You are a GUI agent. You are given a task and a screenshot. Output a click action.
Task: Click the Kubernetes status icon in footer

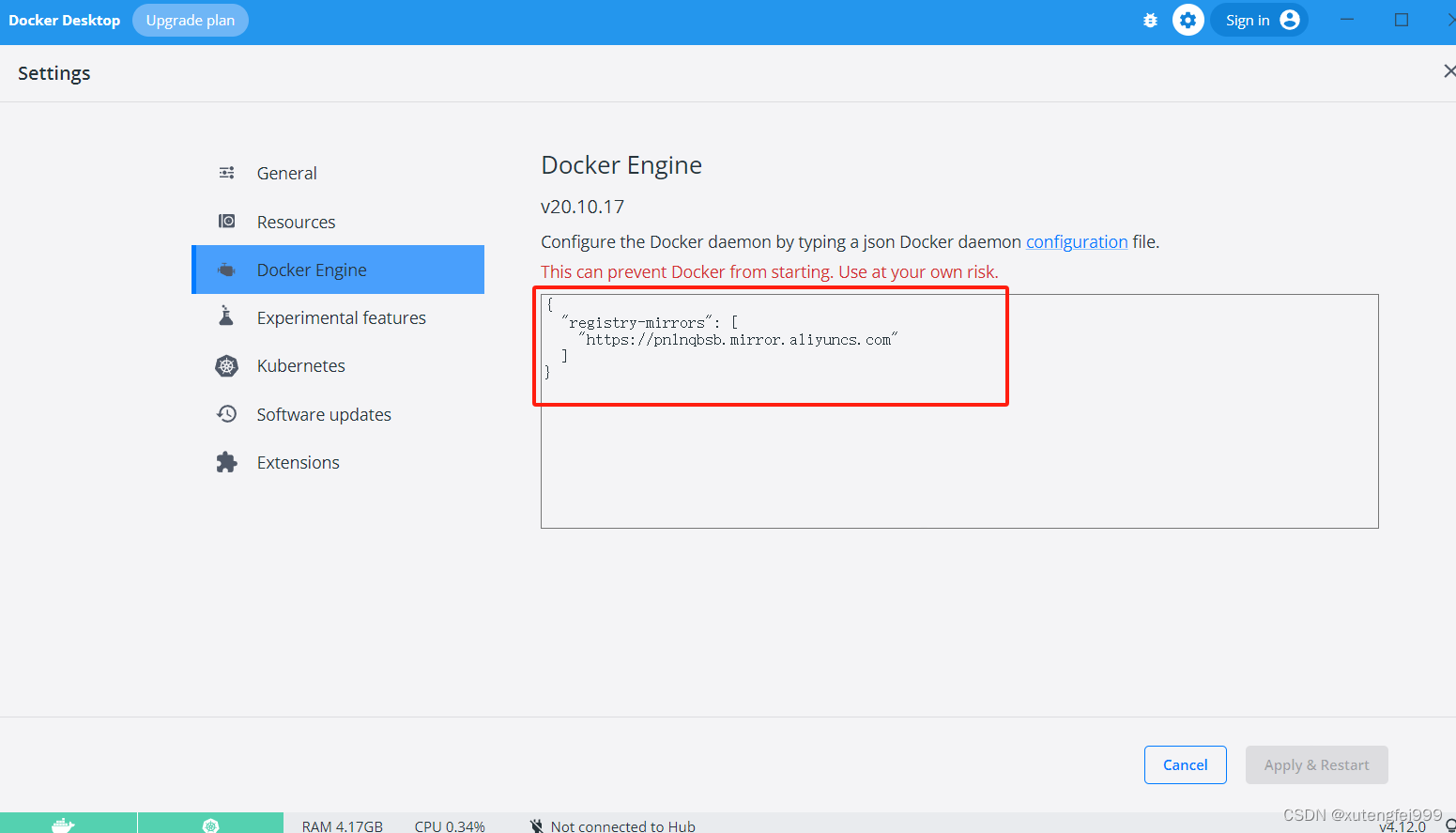point(210,825)
